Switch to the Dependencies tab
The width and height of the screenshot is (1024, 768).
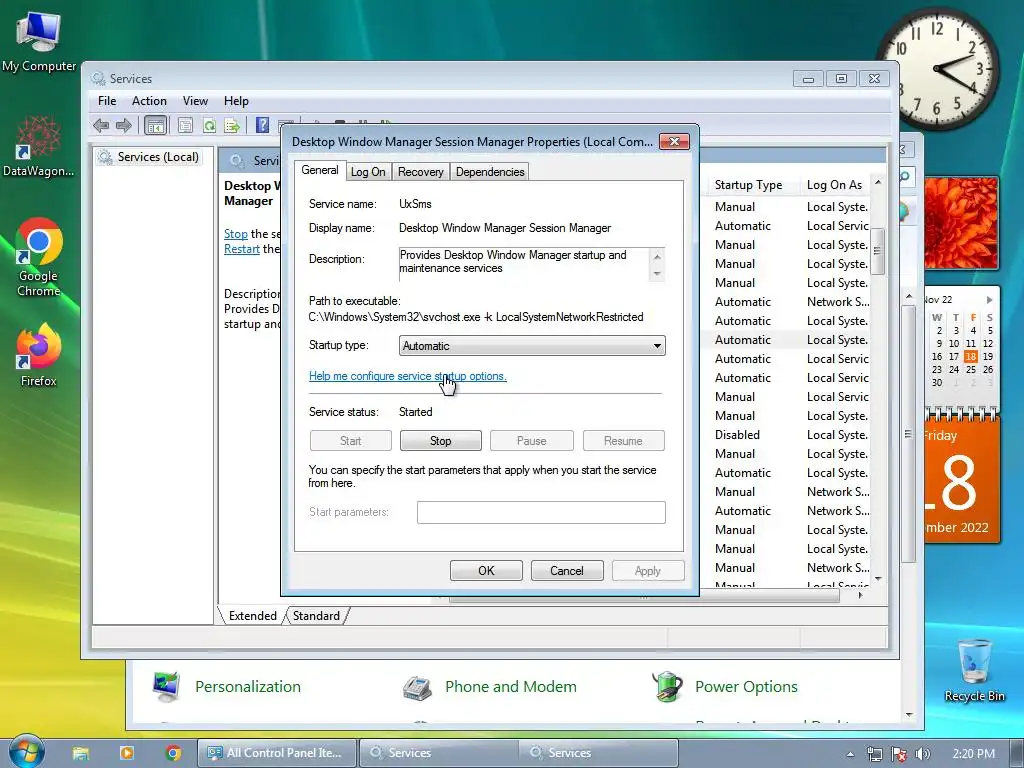coord(490,172)
